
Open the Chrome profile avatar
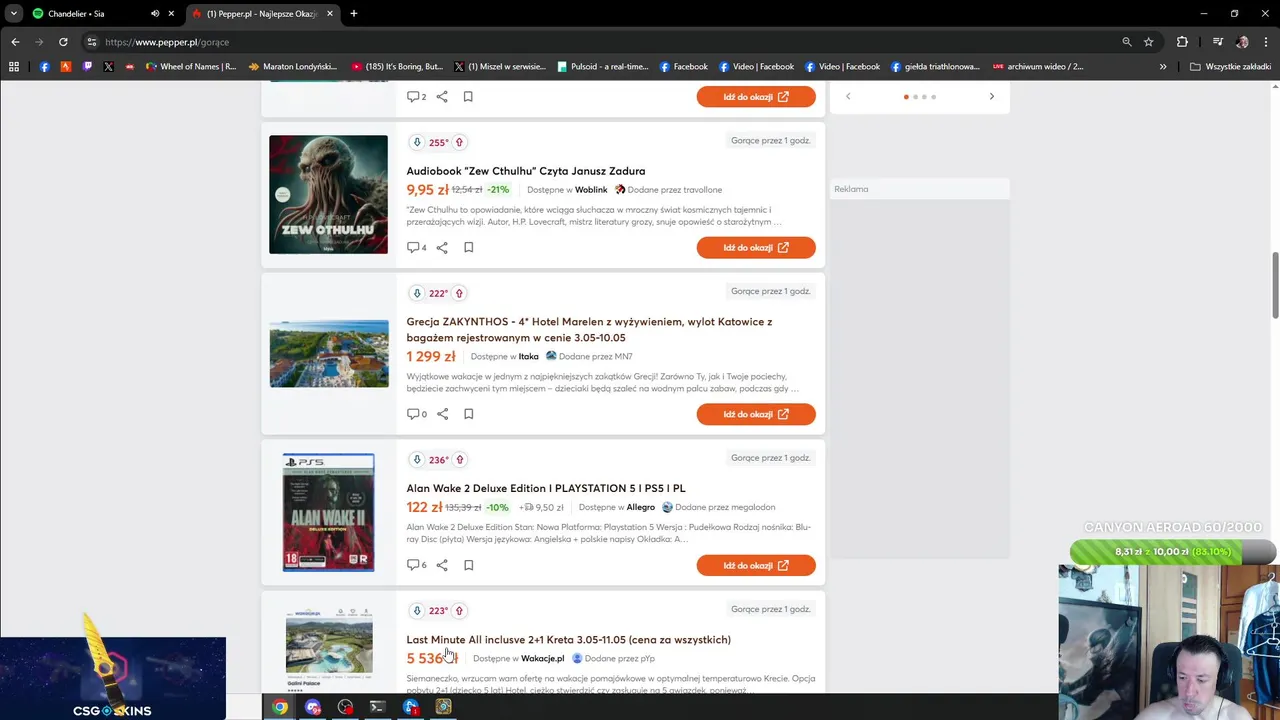pos(1242,42)
